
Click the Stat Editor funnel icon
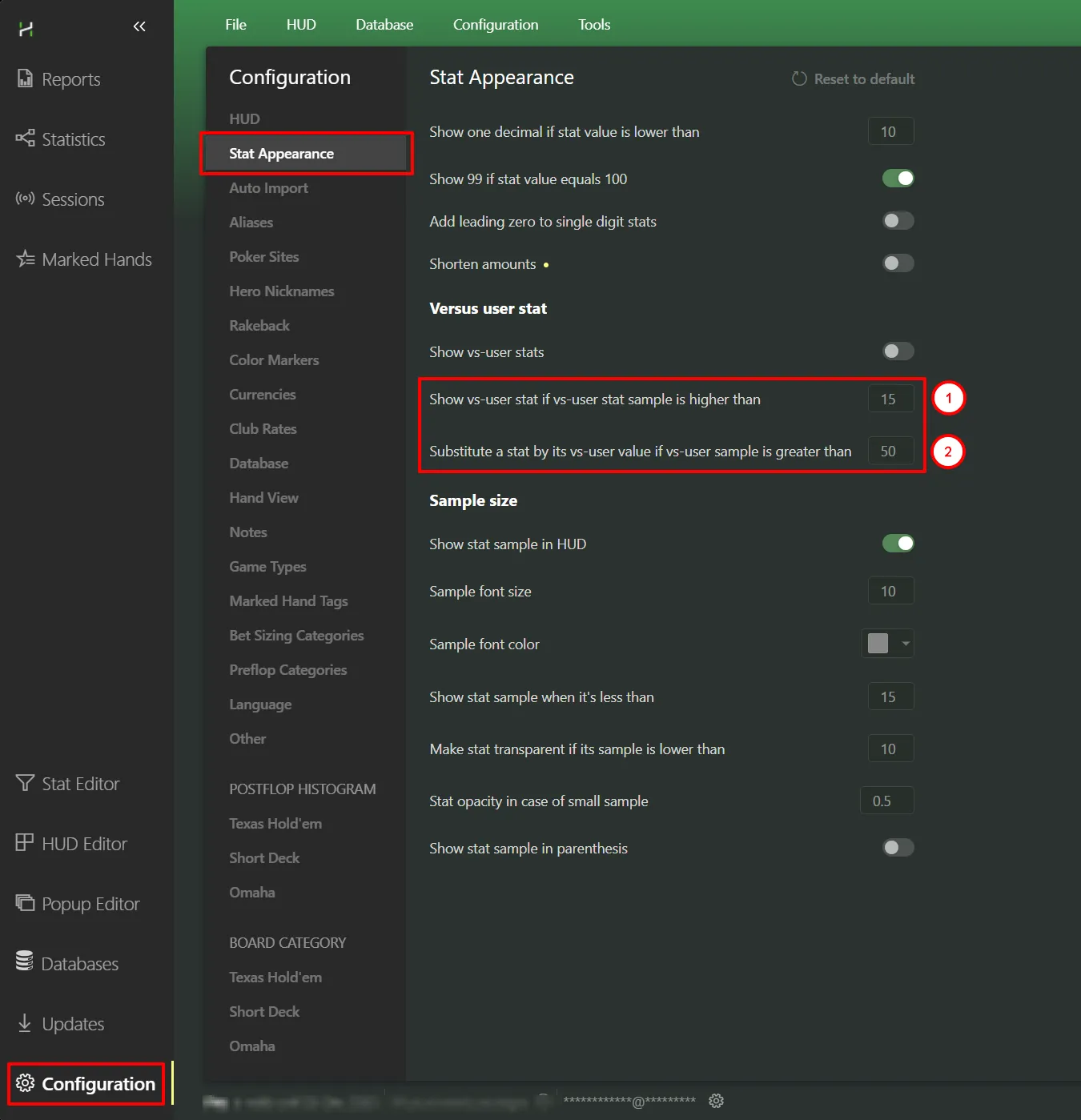25,783
